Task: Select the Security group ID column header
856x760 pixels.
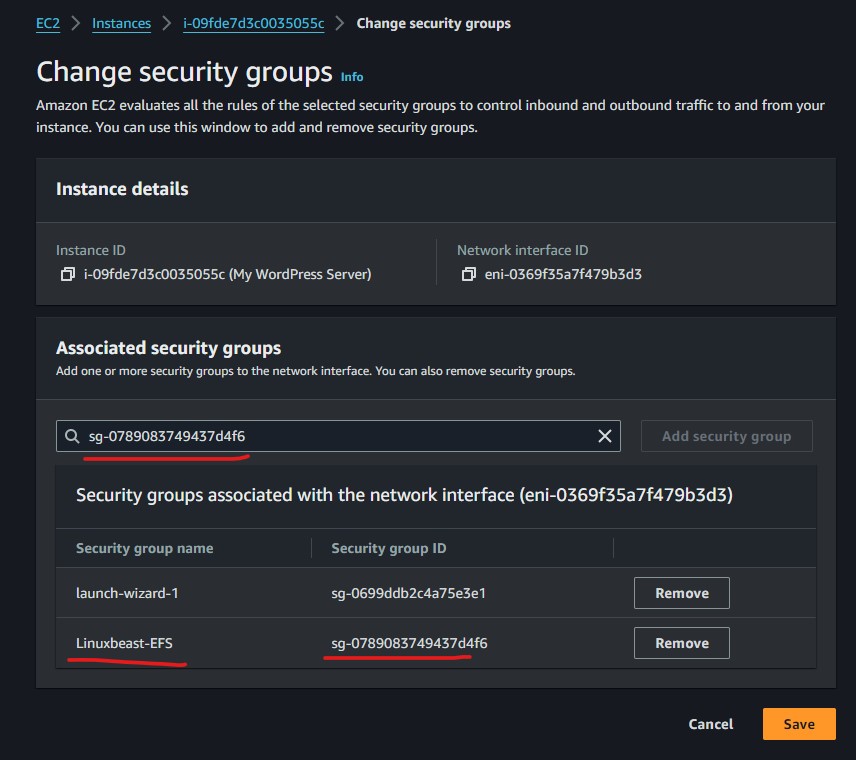Action: click(388, 548)
